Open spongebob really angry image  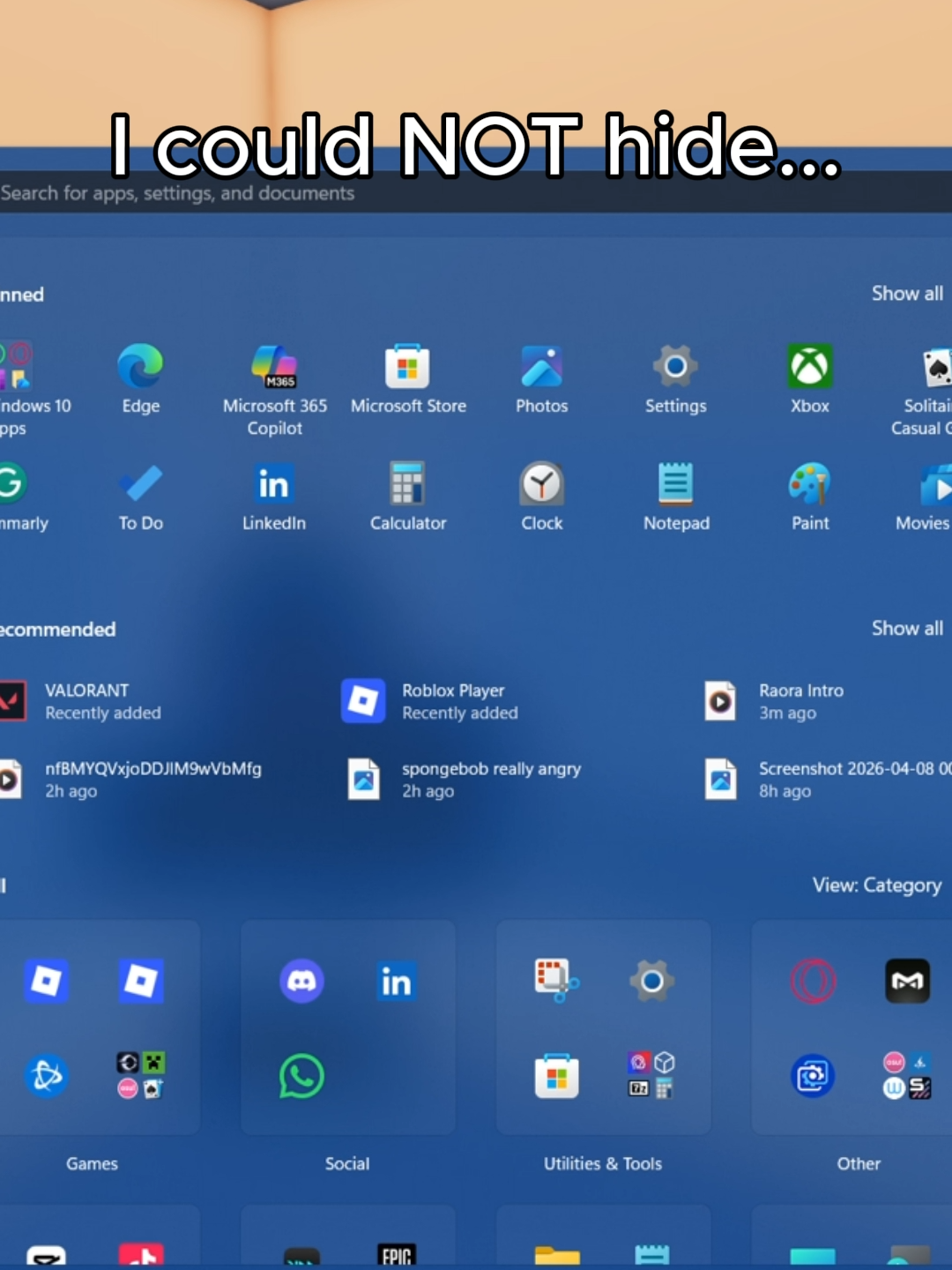[x=464, y=780]
